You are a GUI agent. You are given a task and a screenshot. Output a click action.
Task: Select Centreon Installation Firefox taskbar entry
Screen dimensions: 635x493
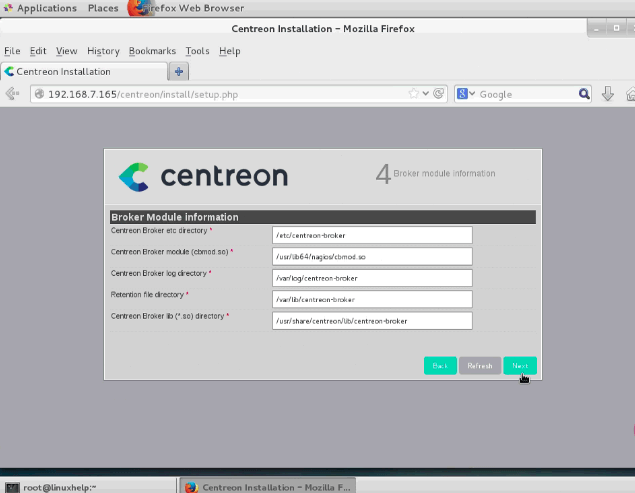268,487
